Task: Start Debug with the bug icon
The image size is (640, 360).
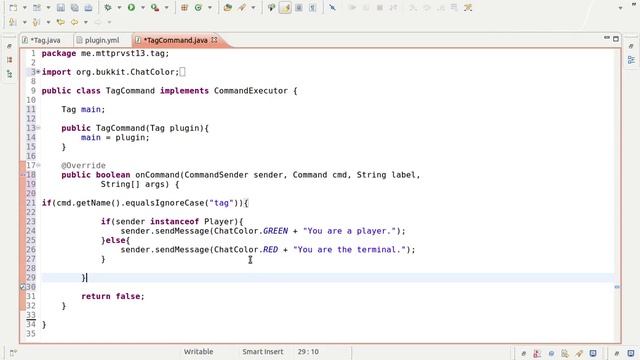Action: coord(108,7)
